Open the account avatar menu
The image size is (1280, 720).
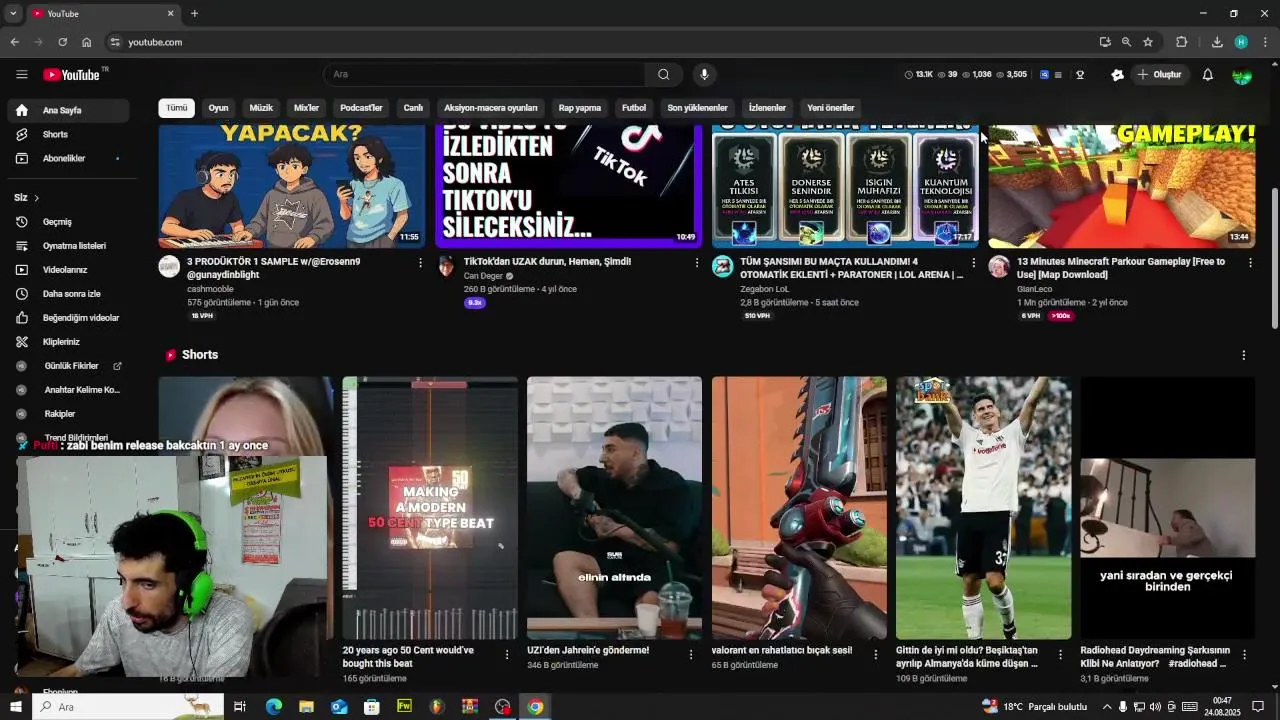[x=1242, y=74]
